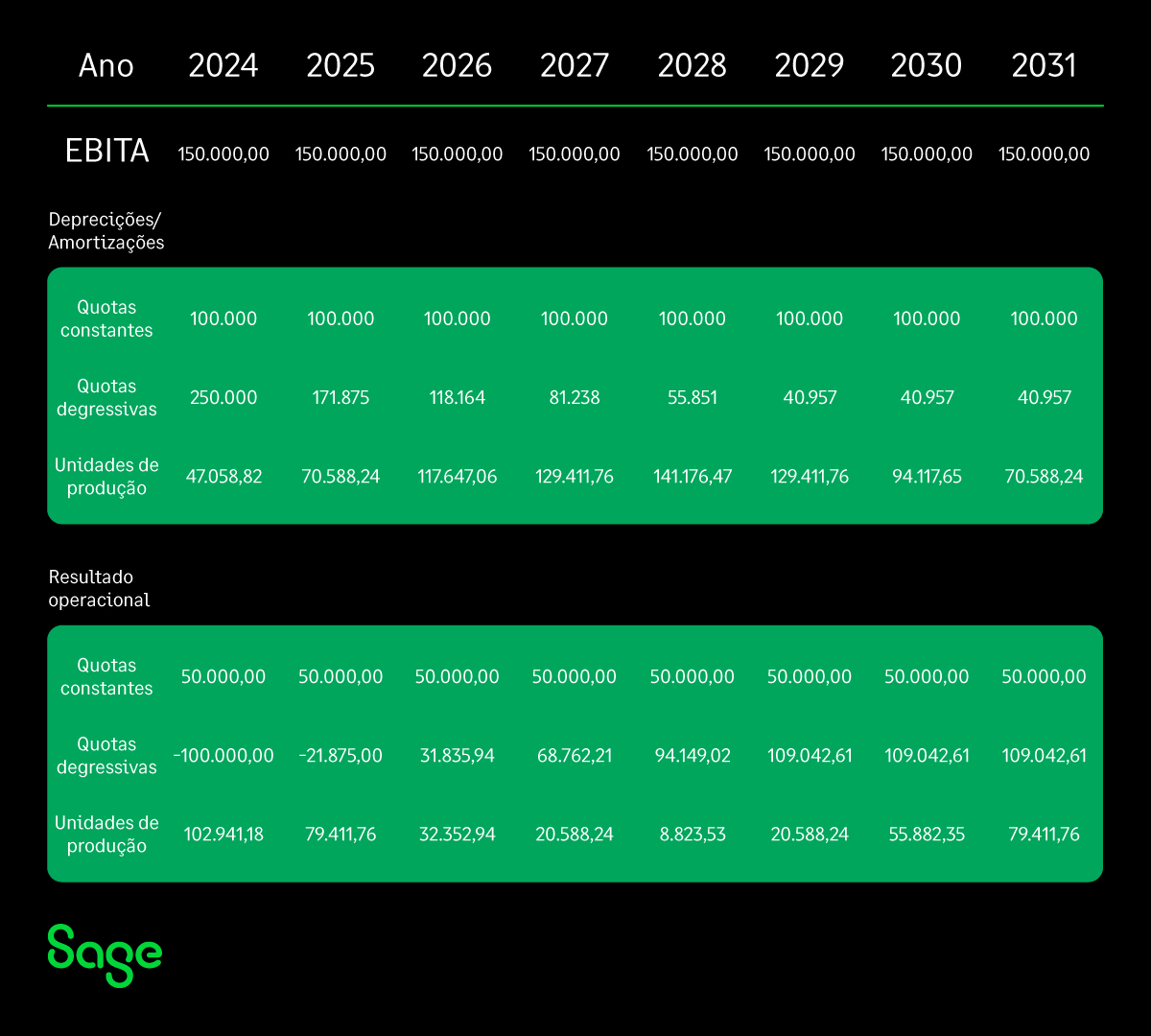Select the Ano header label
Screen dimensions: 1151x1036
pyautogui.click(x=106, y=65)
